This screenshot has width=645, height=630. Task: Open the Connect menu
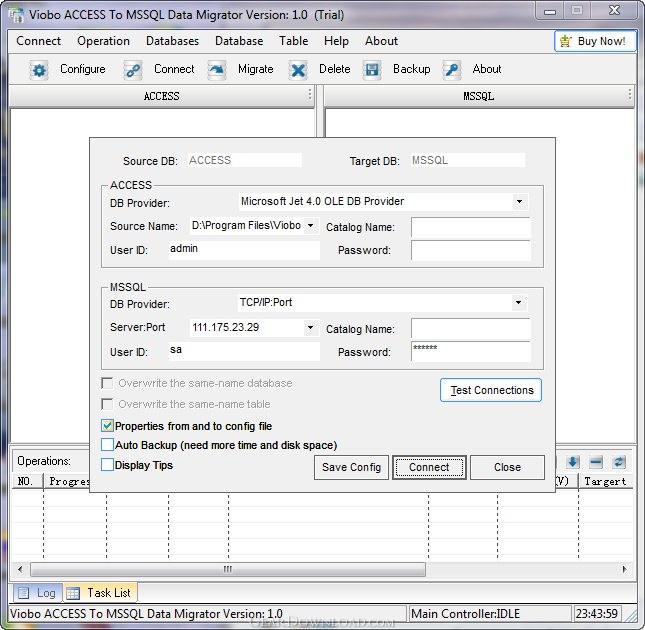(38, 41)
